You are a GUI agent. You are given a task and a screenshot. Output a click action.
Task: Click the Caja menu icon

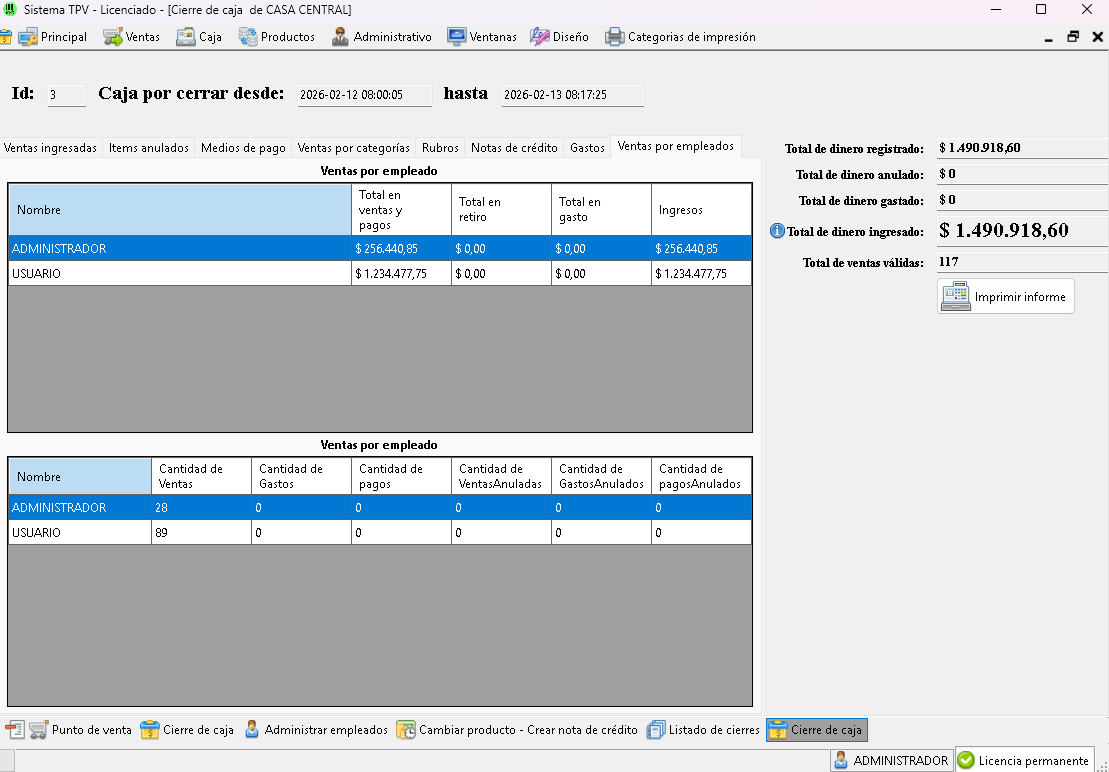(186, 37)
